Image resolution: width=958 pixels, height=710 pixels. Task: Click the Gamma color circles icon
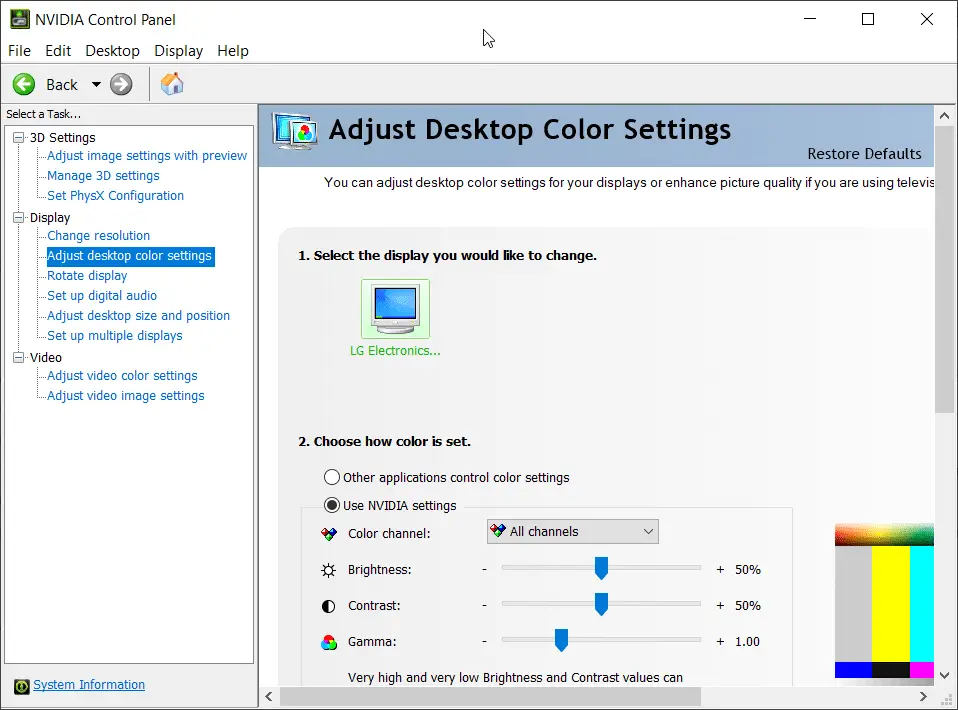[329, 642]
